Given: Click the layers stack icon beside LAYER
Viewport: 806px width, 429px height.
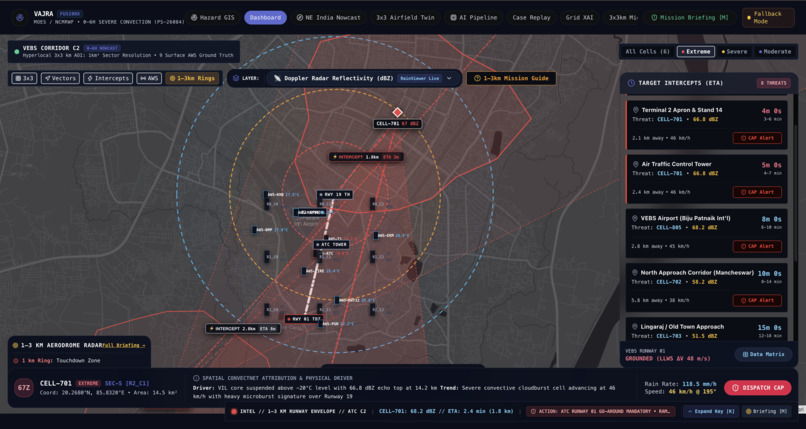Looking at the screenshot, I should pyautogui.click(x=236, y=79).
